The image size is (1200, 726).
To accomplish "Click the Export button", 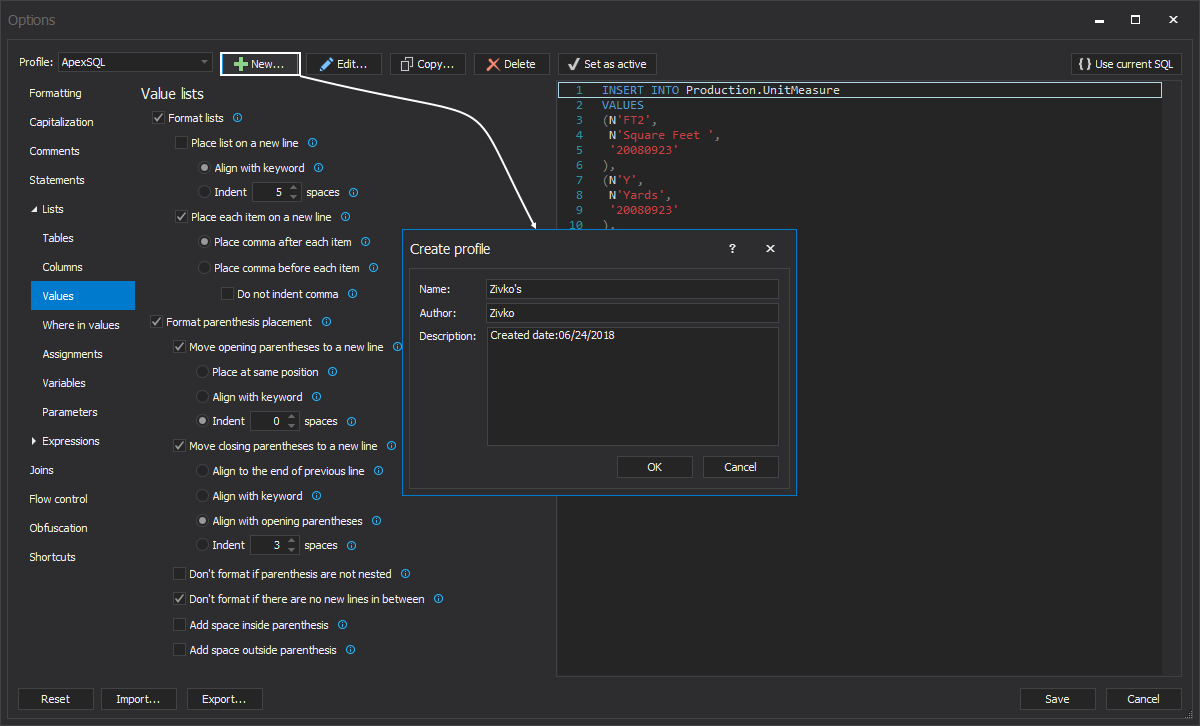I will [x=224, y=699].
